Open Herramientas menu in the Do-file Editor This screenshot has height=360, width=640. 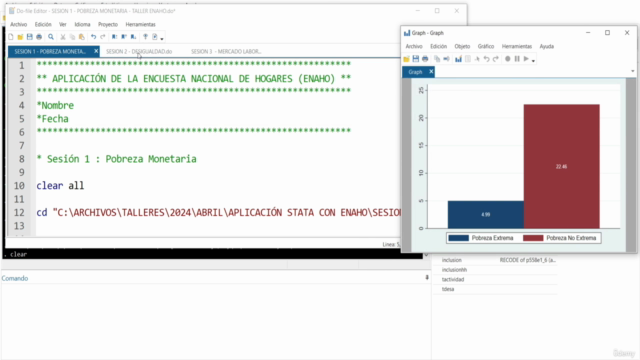(140, 24)
